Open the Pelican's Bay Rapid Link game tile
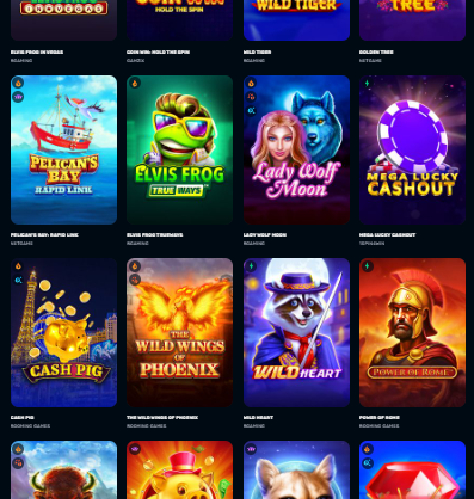The height and width of the screenshot is (499, 474). pos(64,150)
